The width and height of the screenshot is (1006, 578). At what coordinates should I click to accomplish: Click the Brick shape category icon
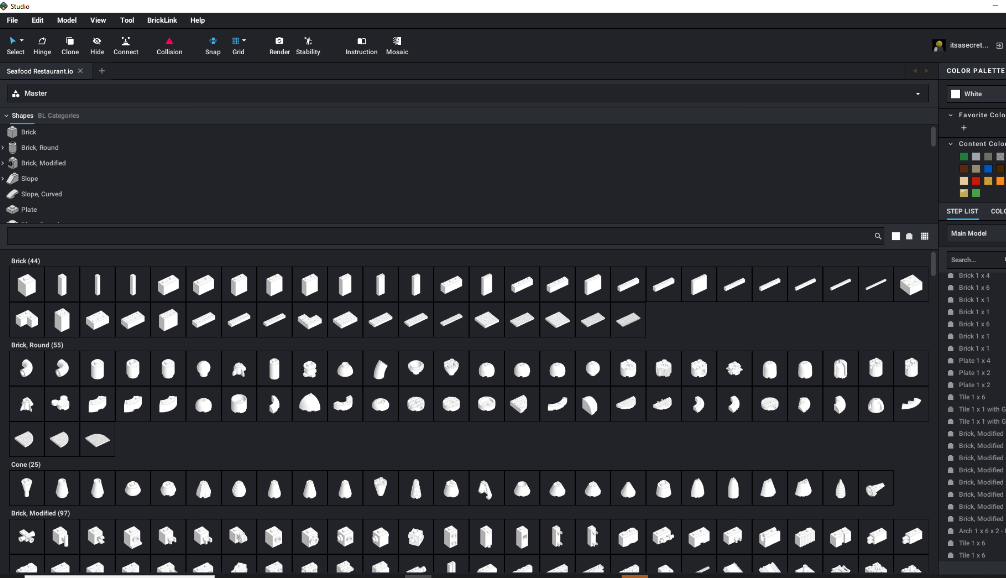coord(12,132)
